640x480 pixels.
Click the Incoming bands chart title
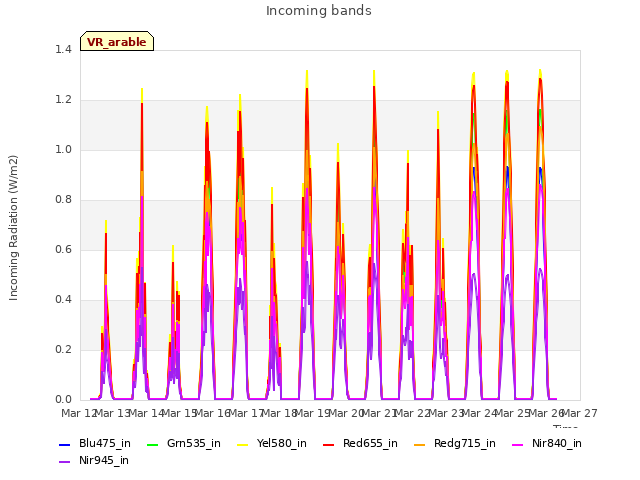(319, 11)
